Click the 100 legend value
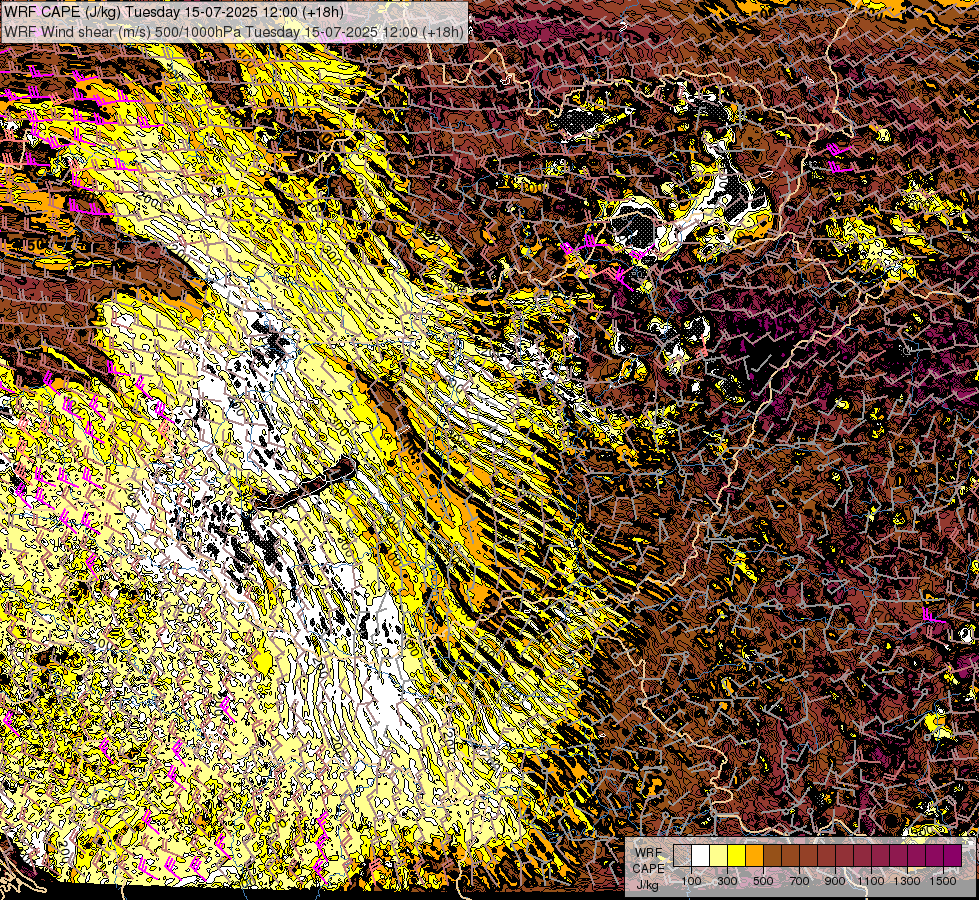The width and height of the screenshot is (979, 900). 691,881
